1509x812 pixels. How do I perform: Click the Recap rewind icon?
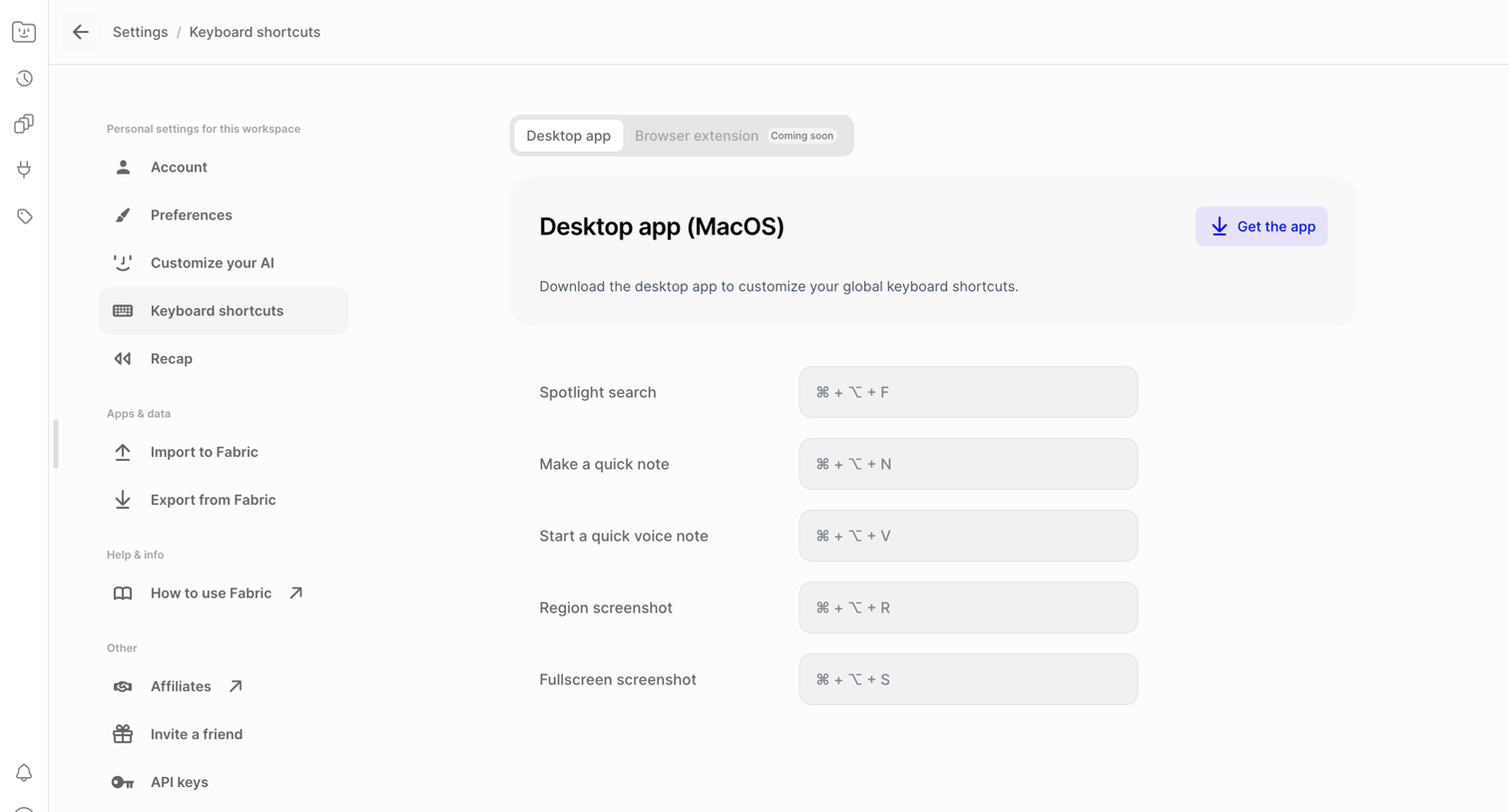tap(123, 358)
